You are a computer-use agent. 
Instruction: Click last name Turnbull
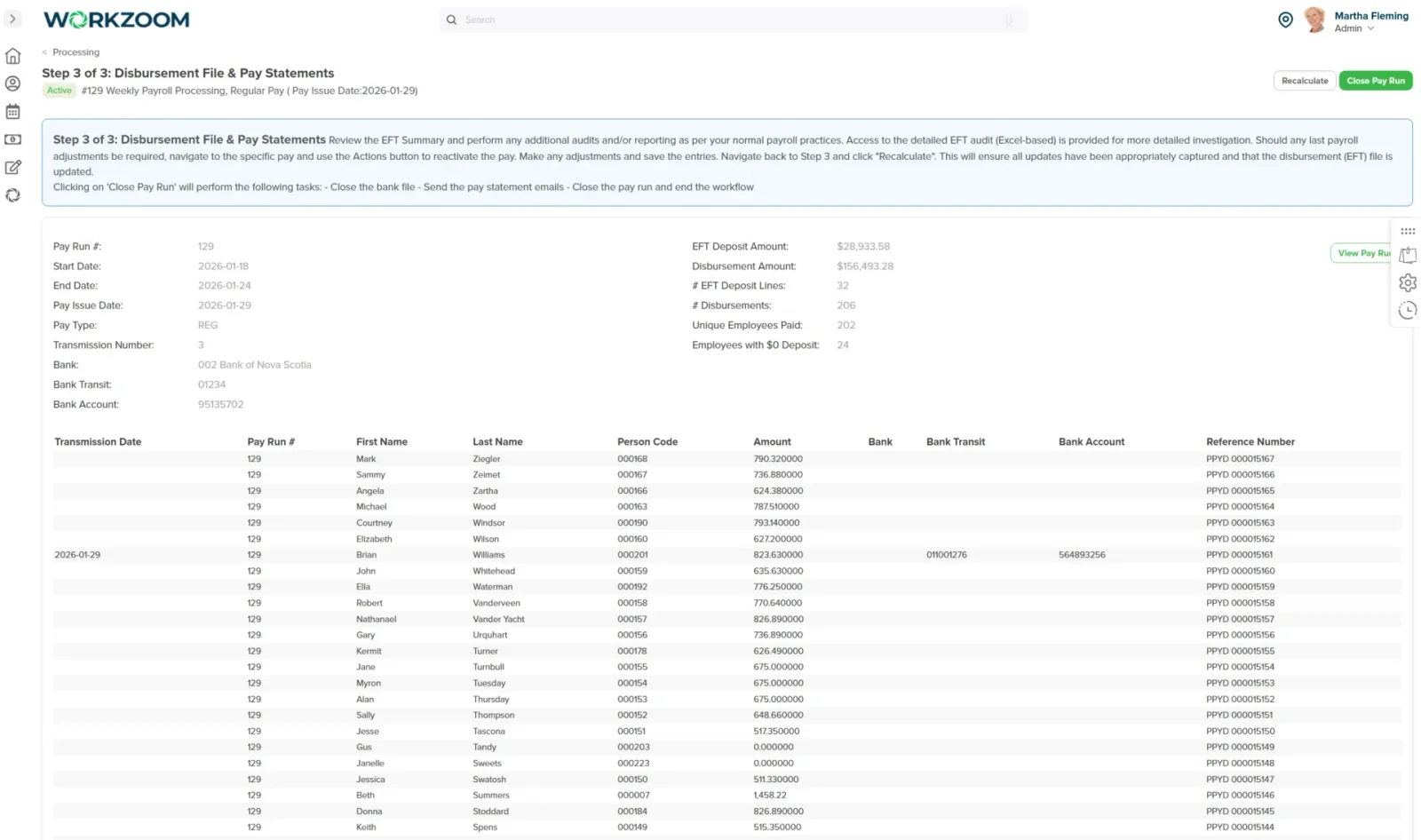tap(488, 667)
